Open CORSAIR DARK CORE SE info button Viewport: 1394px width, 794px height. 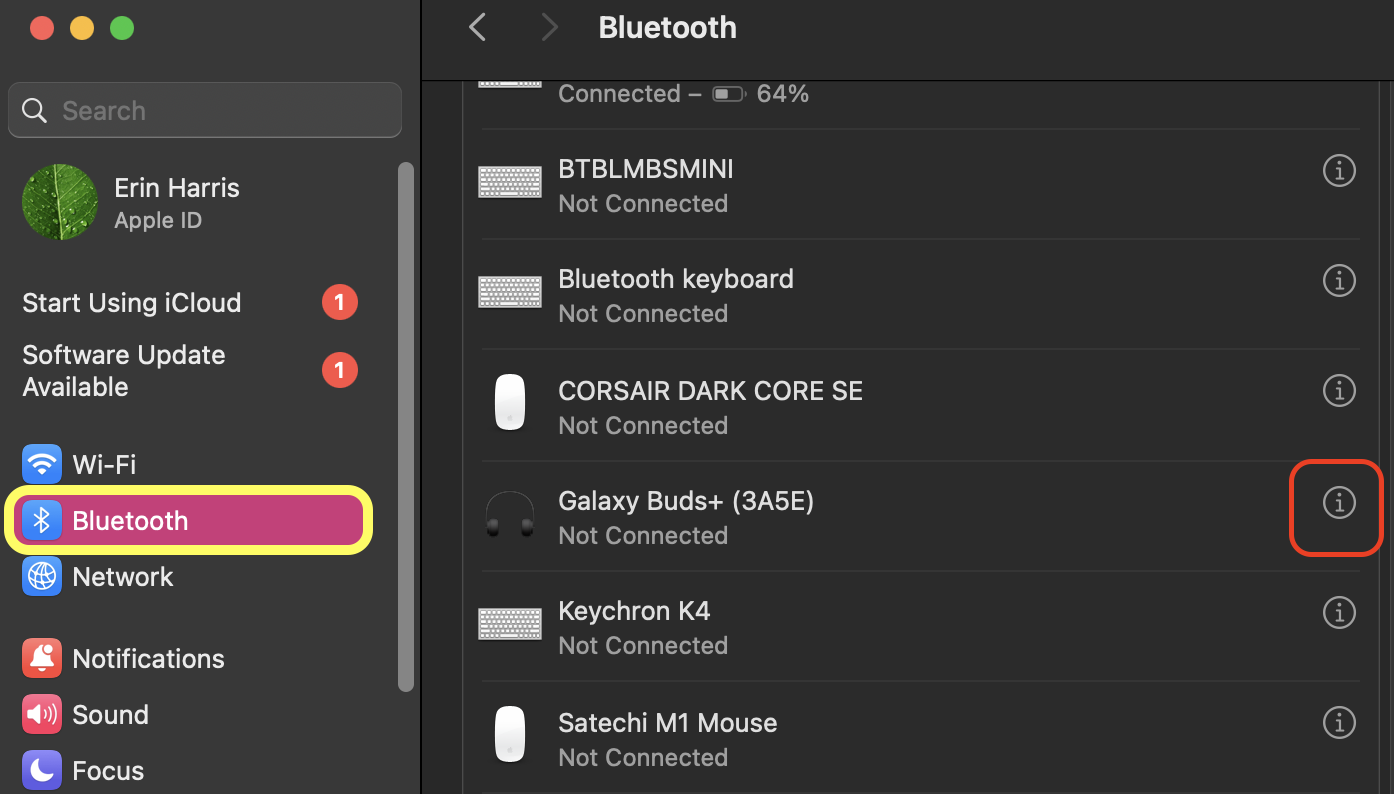coord(1338,390)
